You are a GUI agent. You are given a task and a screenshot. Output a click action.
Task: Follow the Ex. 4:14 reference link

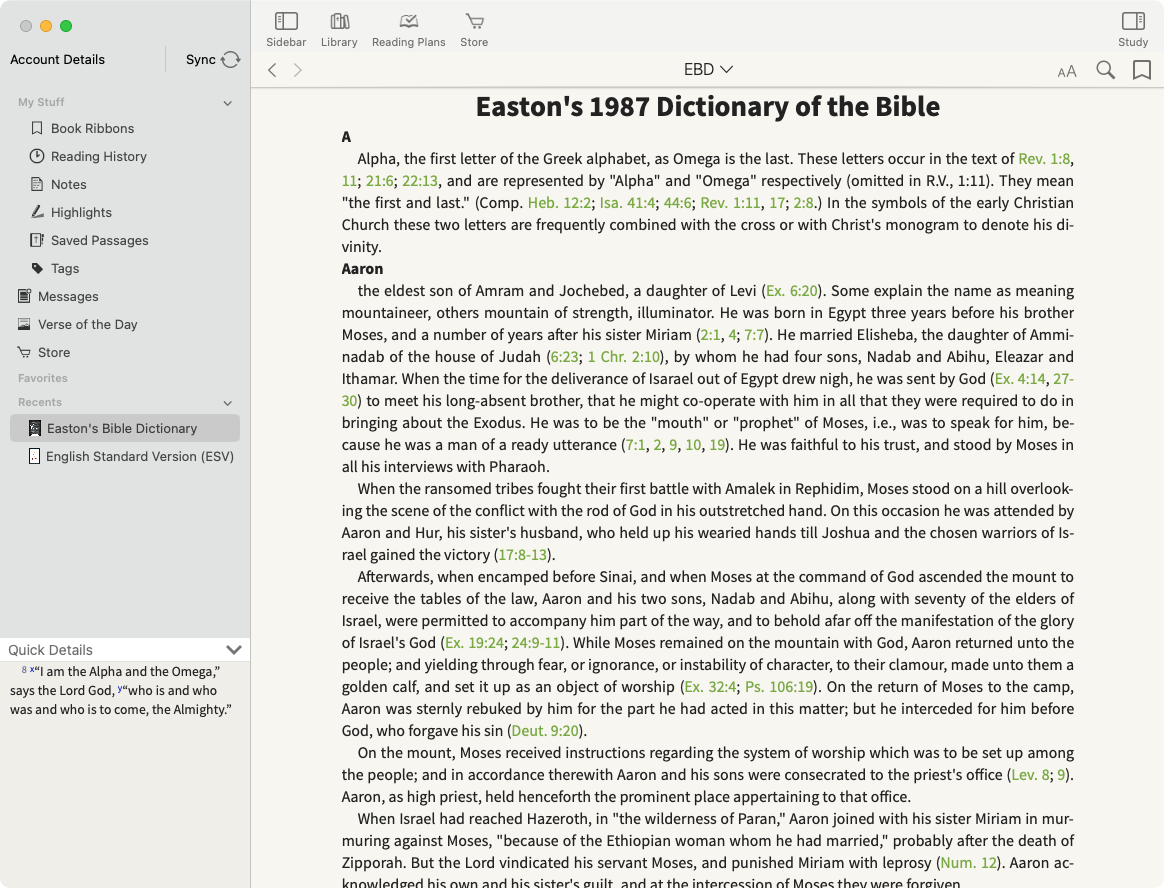click(x=1020, y=379)
